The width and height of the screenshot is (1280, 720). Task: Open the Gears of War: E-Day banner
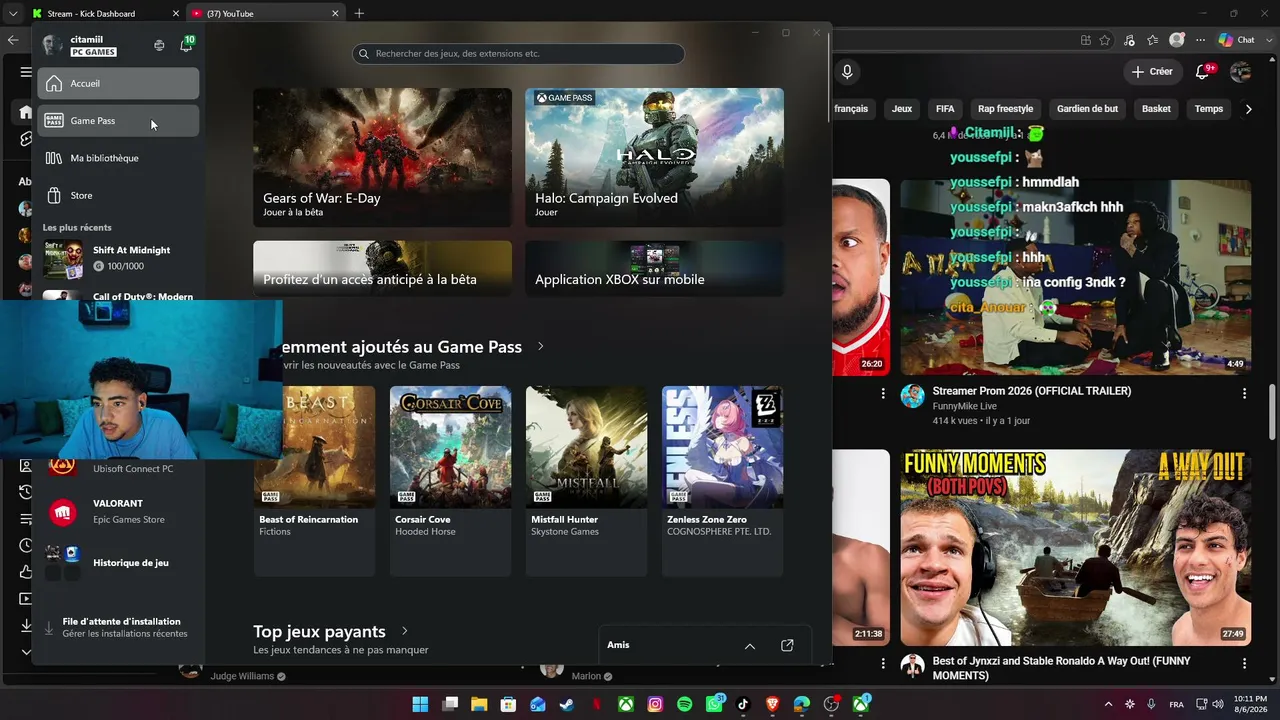382,157
